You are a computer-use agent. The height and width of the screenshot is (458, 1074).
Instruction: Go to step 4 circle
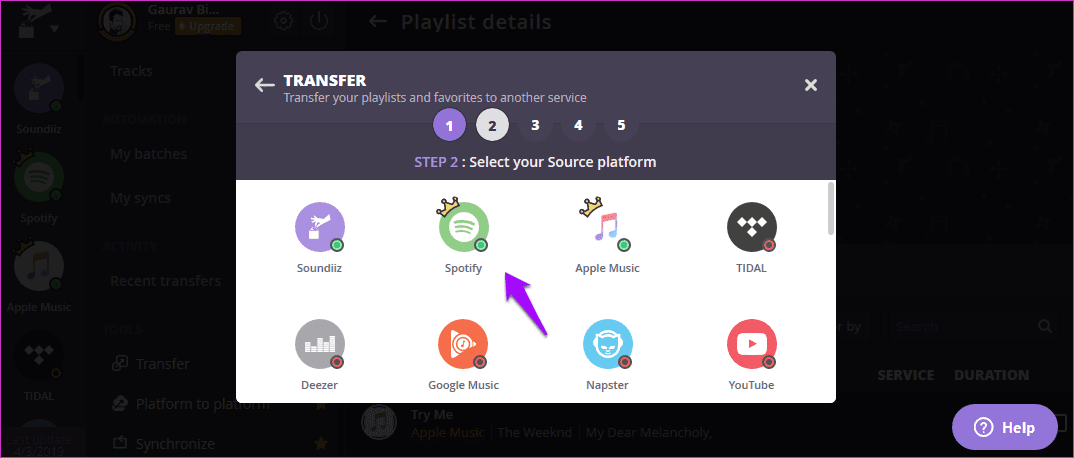point(578,125)
